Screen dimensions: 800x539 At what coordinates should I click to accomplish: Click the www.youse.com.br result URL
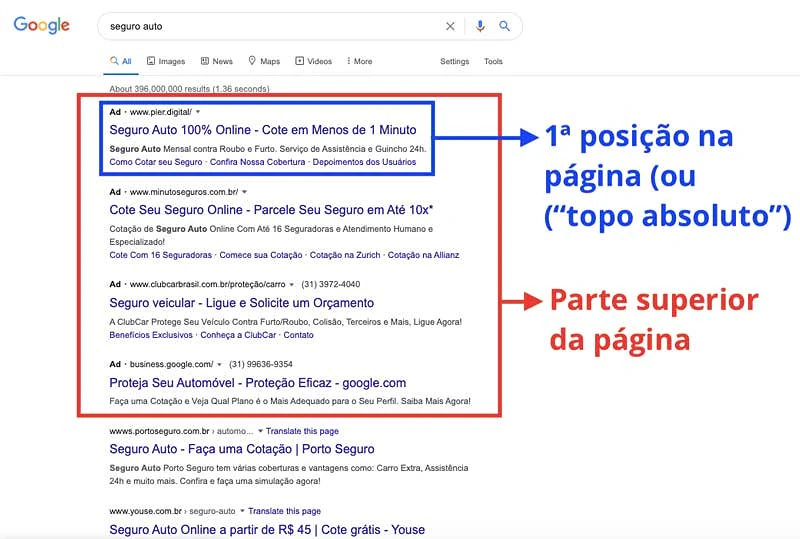(145, 511)
